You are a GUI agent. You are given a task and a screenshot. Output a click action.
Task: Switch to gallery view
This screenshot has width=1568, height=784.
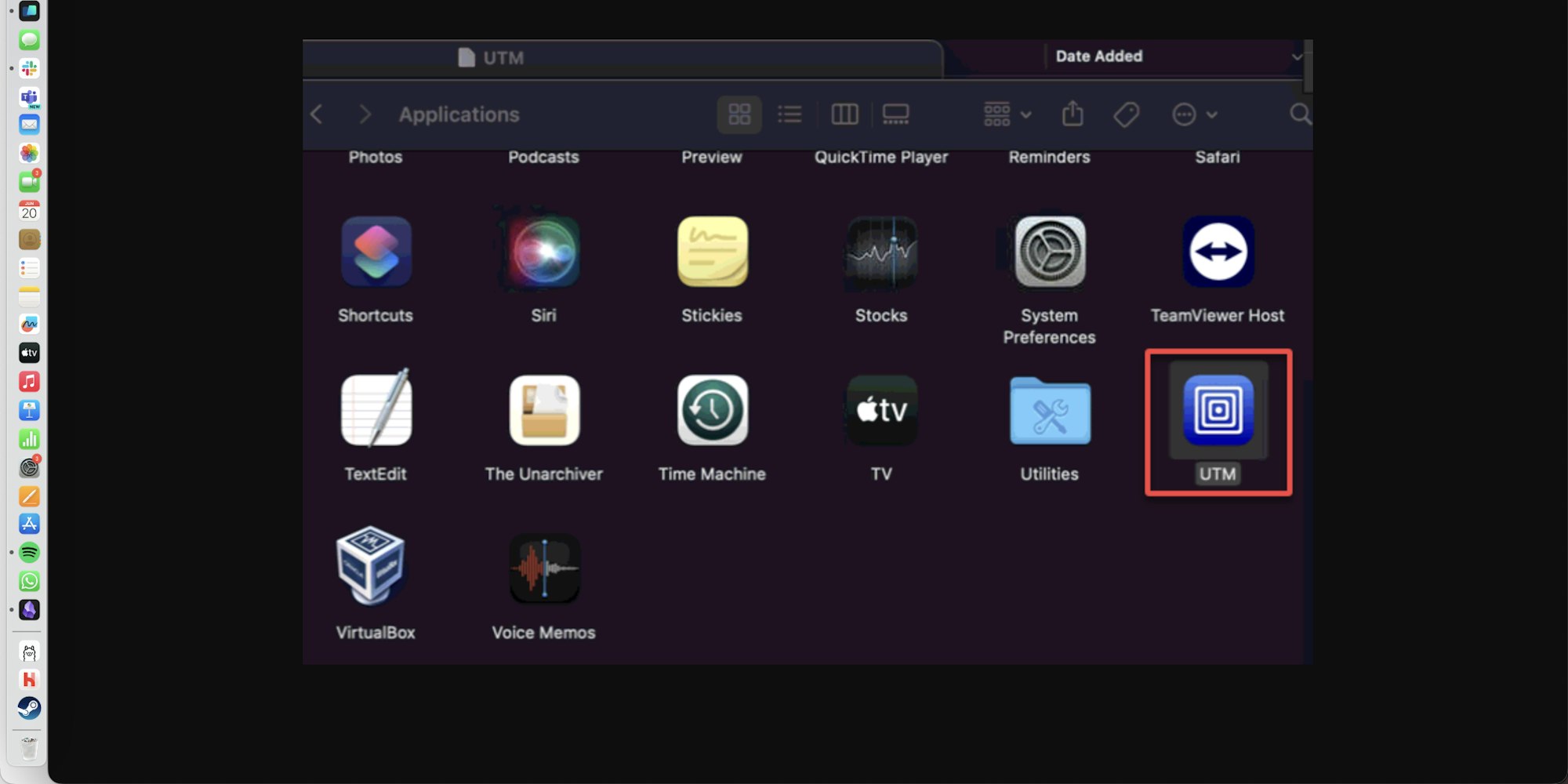895,114
